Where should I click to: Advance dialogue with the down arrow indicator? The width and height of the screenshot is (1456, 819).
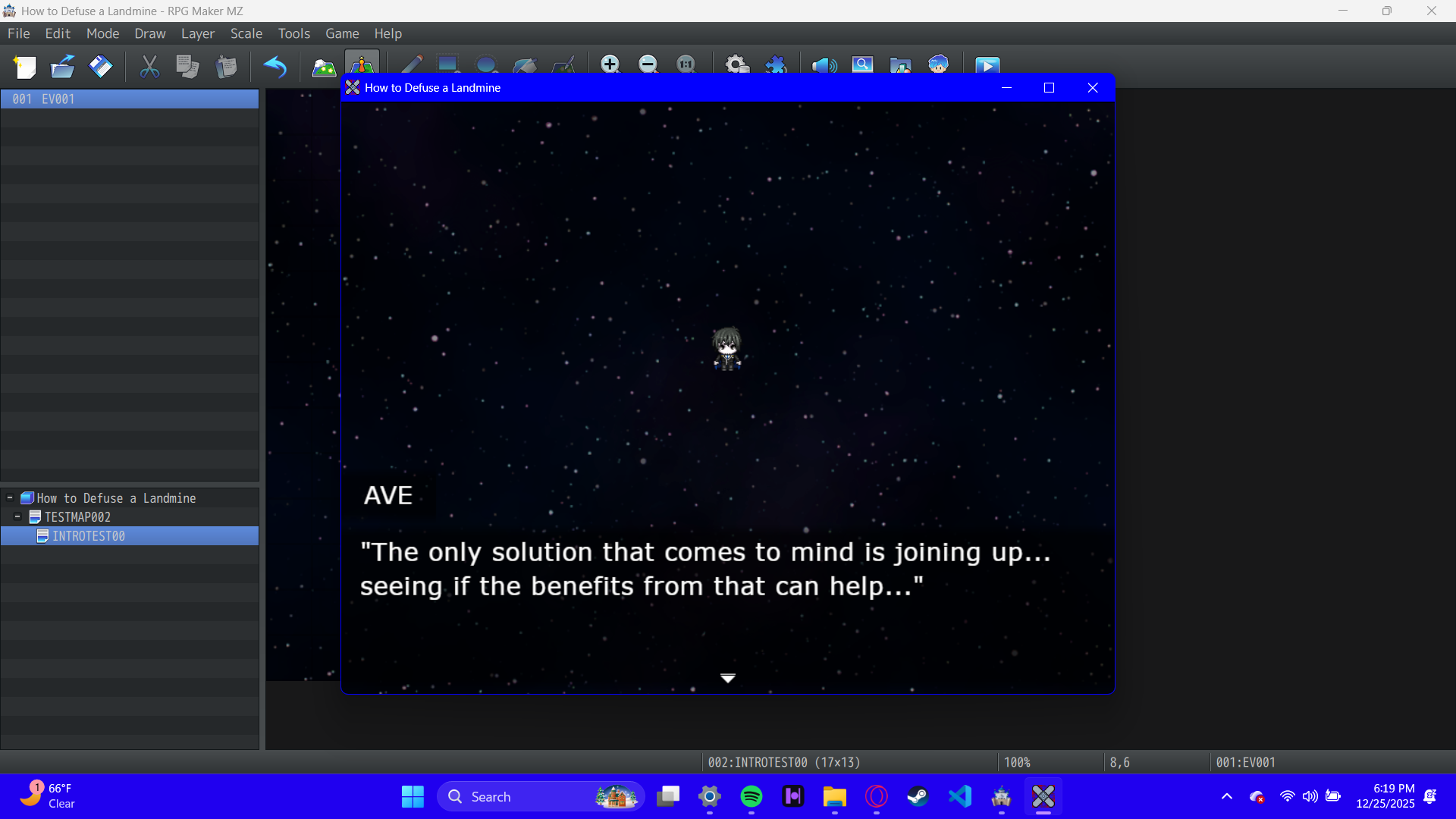click(727, 678)
